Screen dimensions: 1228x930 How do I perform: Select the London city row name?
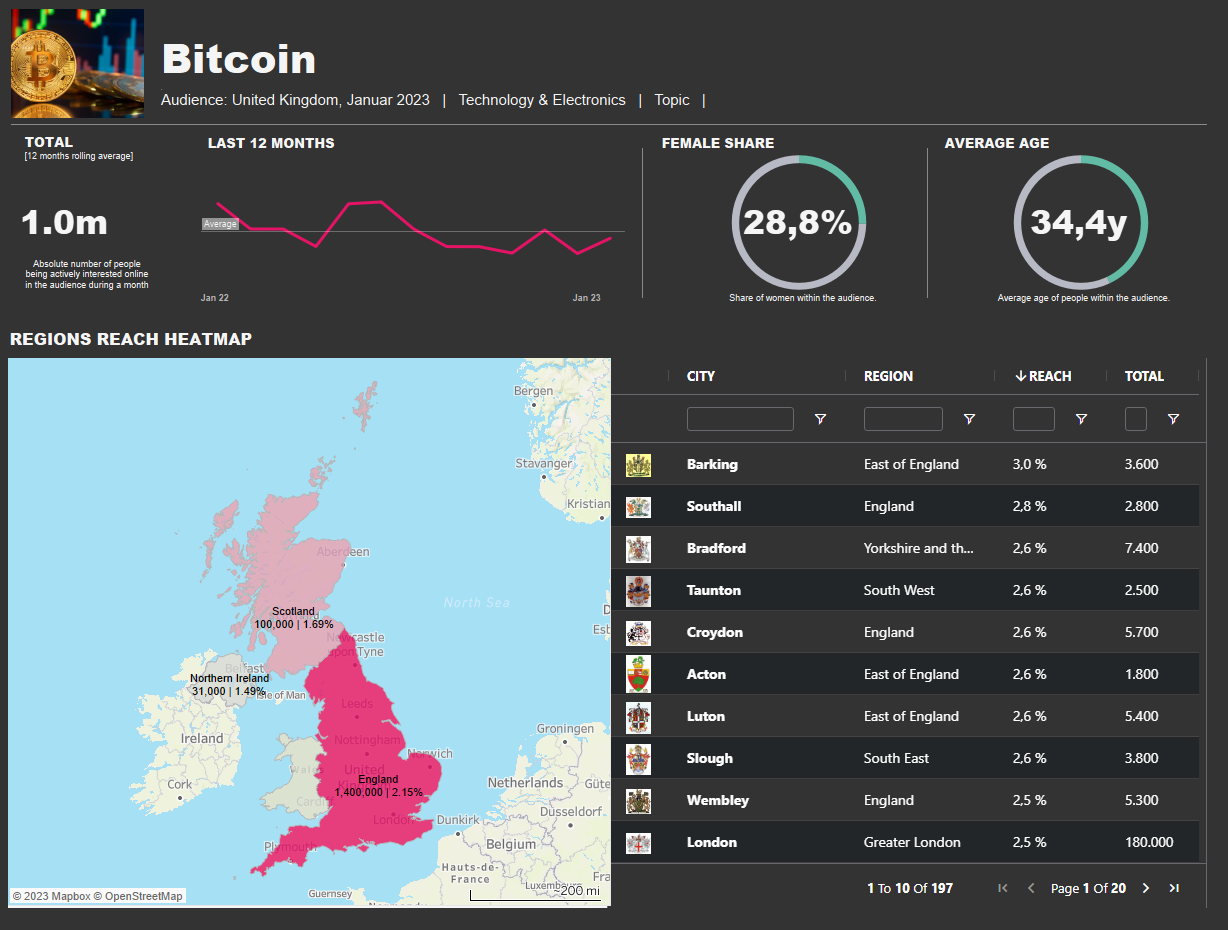pyautogui.click(x=712, y=842)
